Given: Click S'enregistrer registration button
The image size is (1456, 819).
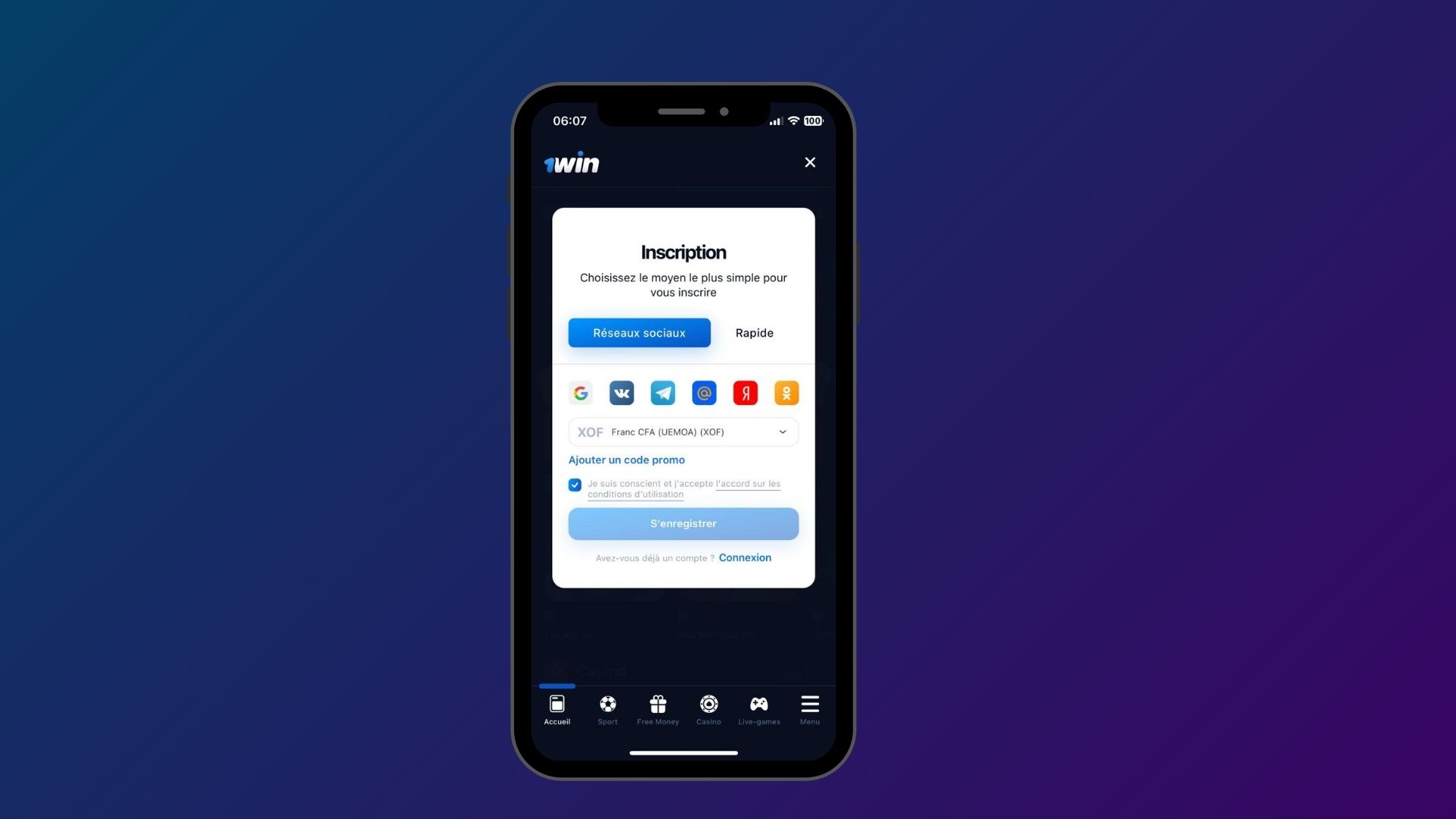Looking at the screenshot, I should 683,523.
